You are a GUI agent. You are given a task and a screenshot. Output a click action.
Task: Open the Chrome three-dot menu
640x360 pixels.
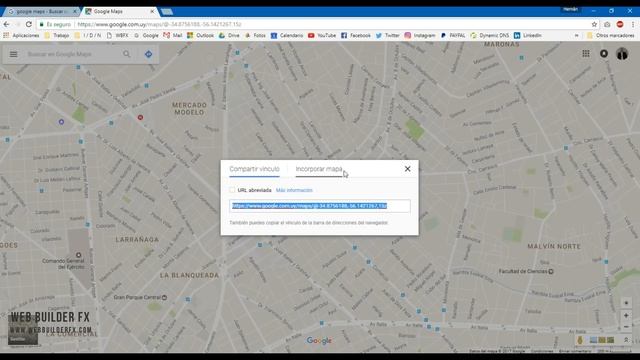pos(633,24)
